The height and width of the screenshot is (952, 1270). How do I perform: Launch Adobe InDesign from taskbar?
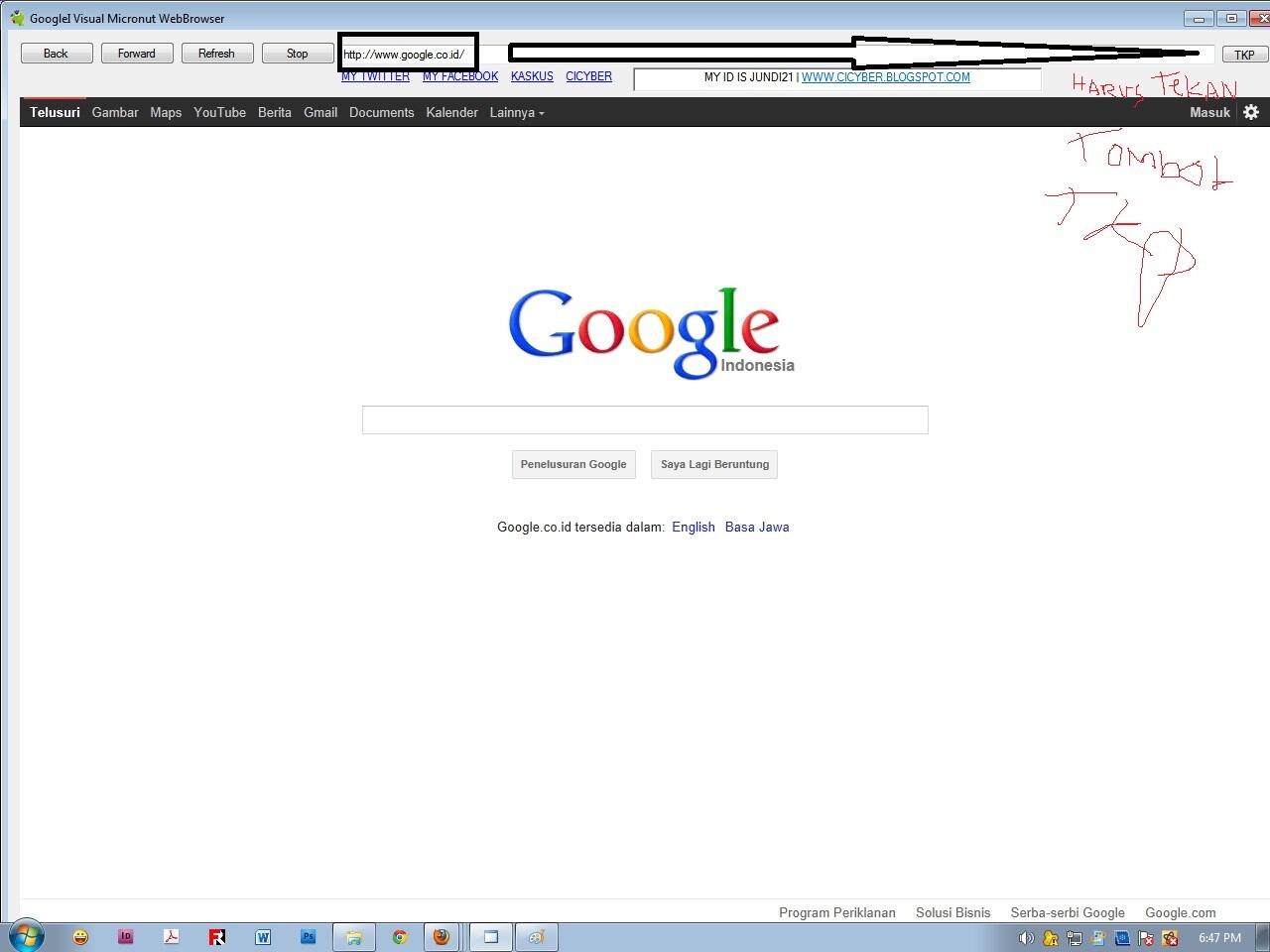(126, 937)
